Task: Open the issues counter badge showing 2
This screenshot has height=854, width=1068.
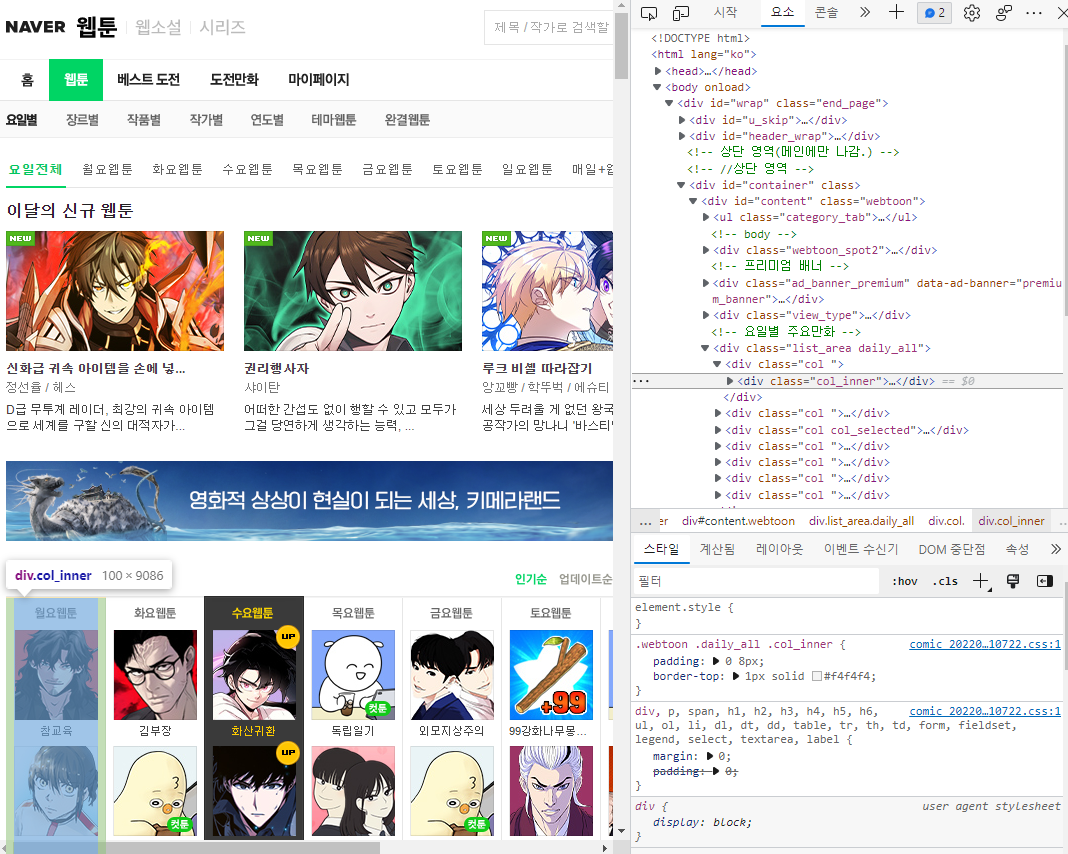Action: click(x=934, y=13)
